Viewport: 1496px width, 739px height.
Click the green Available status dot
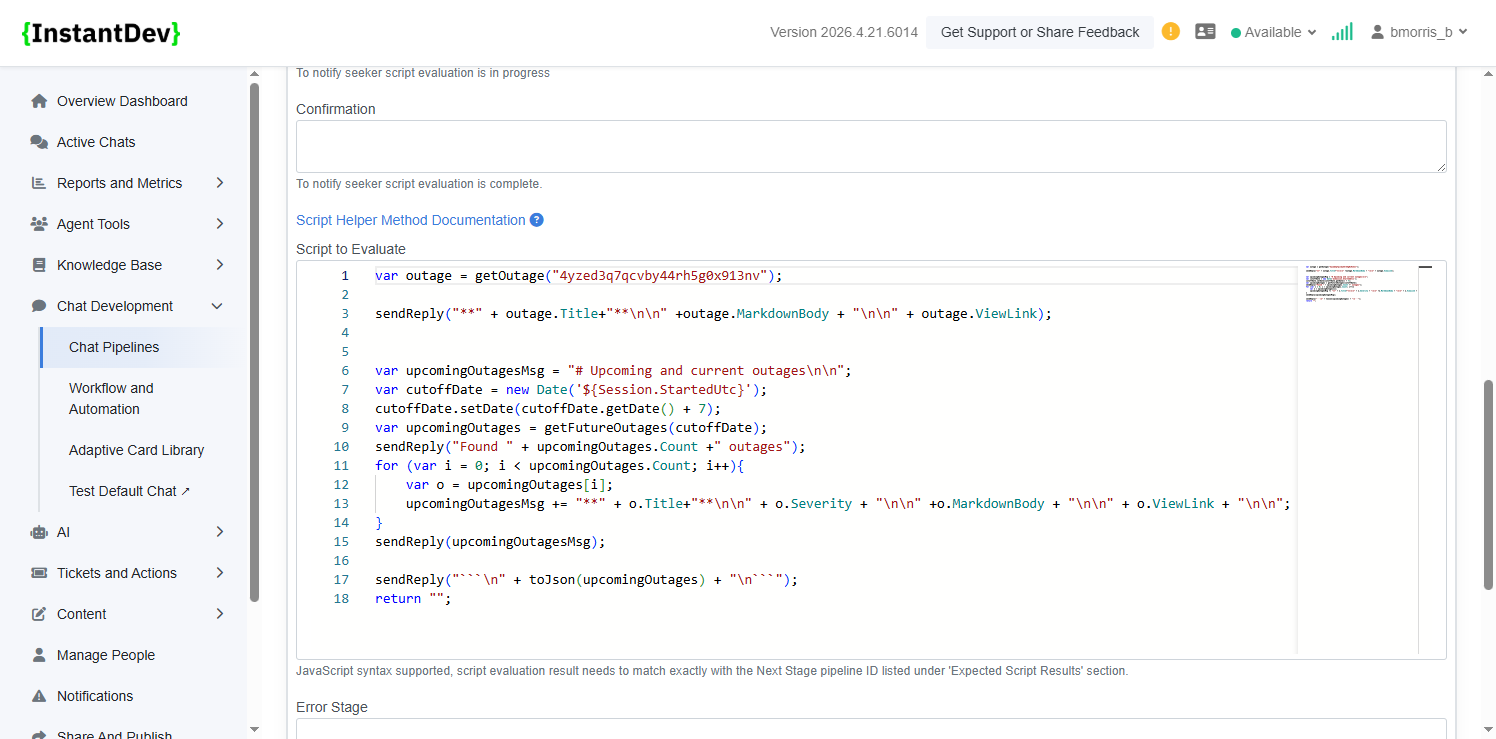pos(1236,33)
